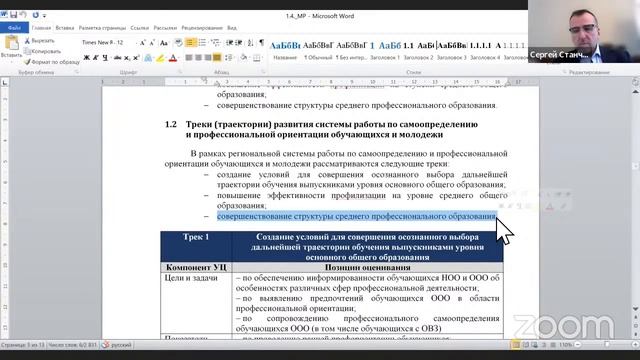
Task: Increase font size with grow font icon
Action: [x=142, y=42]
